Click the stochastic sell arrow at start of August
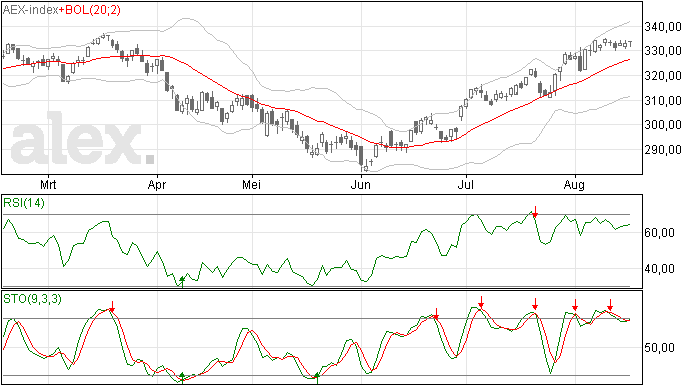Viewport: 690px width, 387px height. tap(575, 305)
